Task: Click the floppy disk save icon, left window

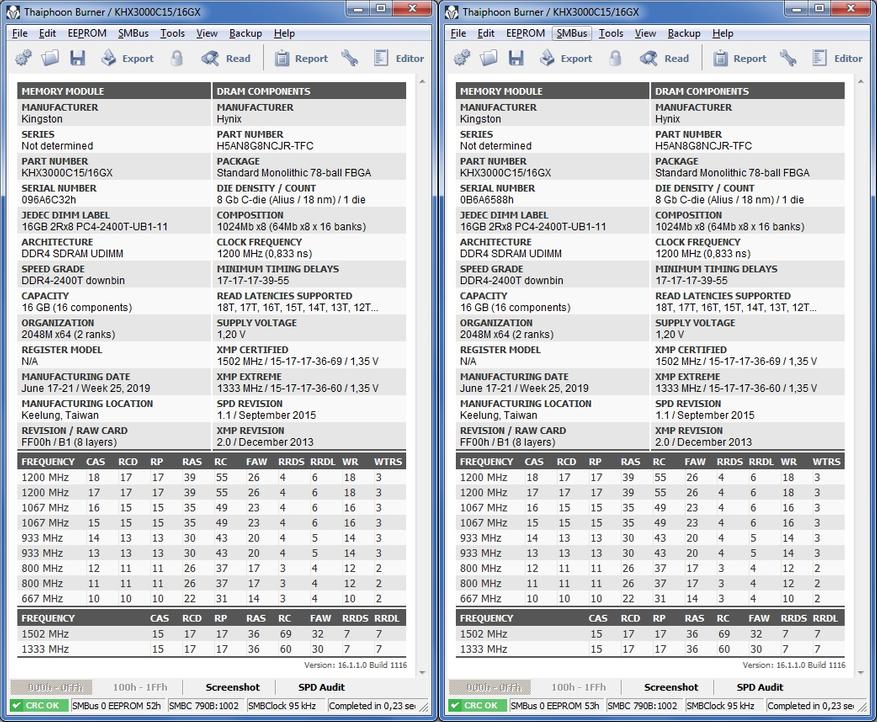Action: click(x=78, y=58)
